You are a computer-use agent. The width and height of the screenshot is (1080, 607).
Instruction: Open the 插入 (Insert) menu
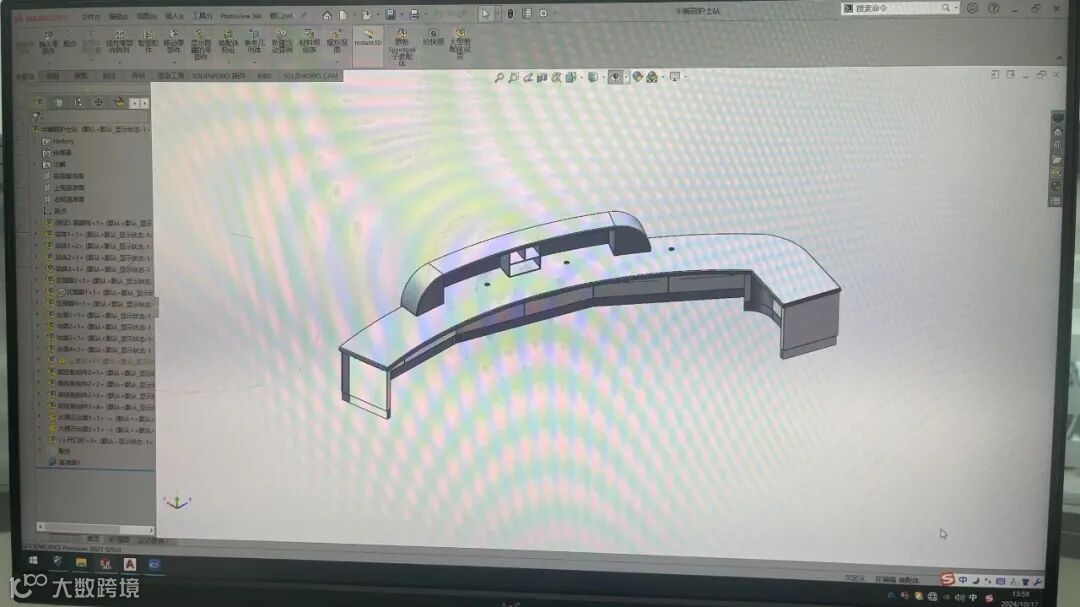point(174,16)
